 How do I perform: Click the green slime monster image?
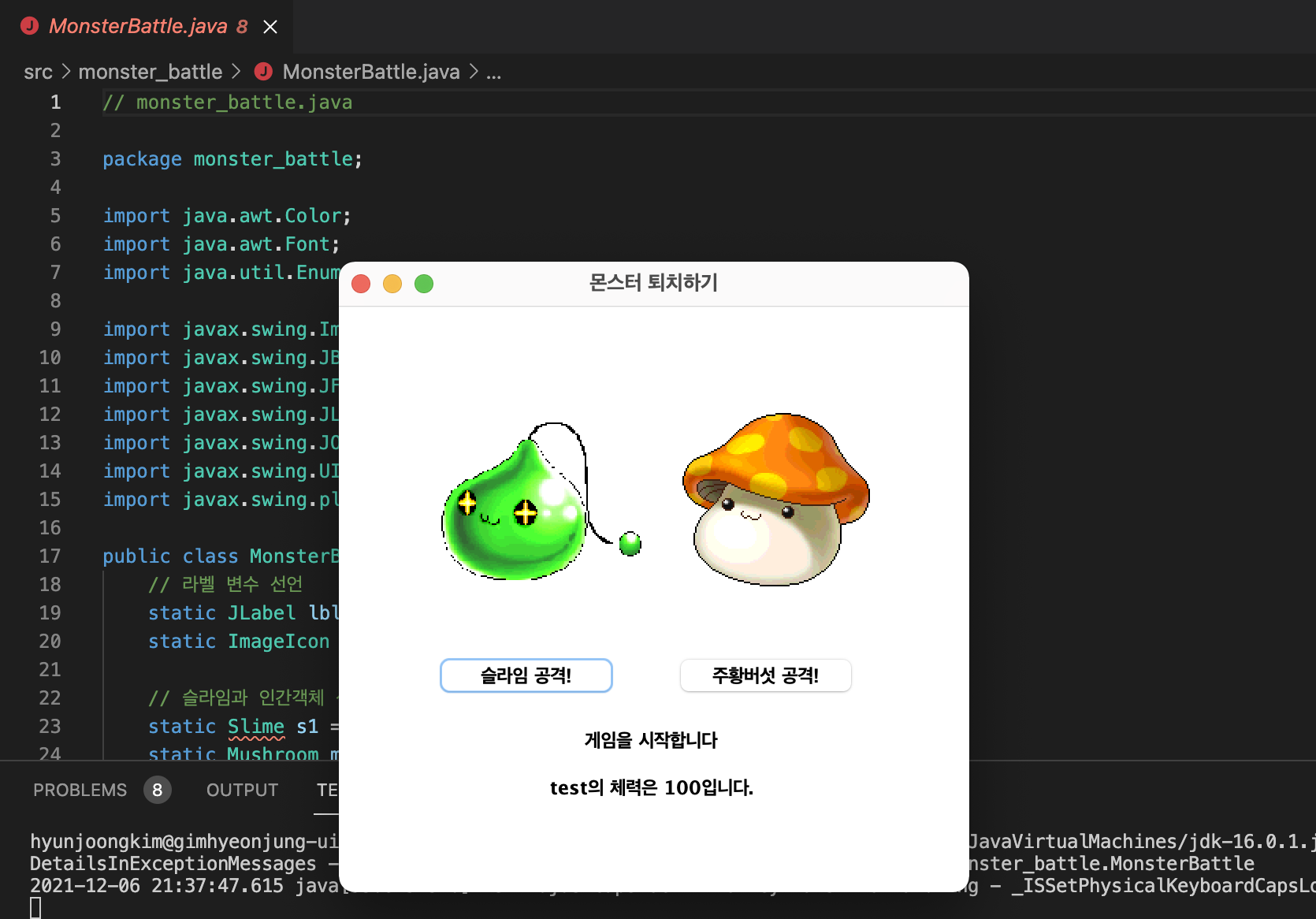pos(541,501)
